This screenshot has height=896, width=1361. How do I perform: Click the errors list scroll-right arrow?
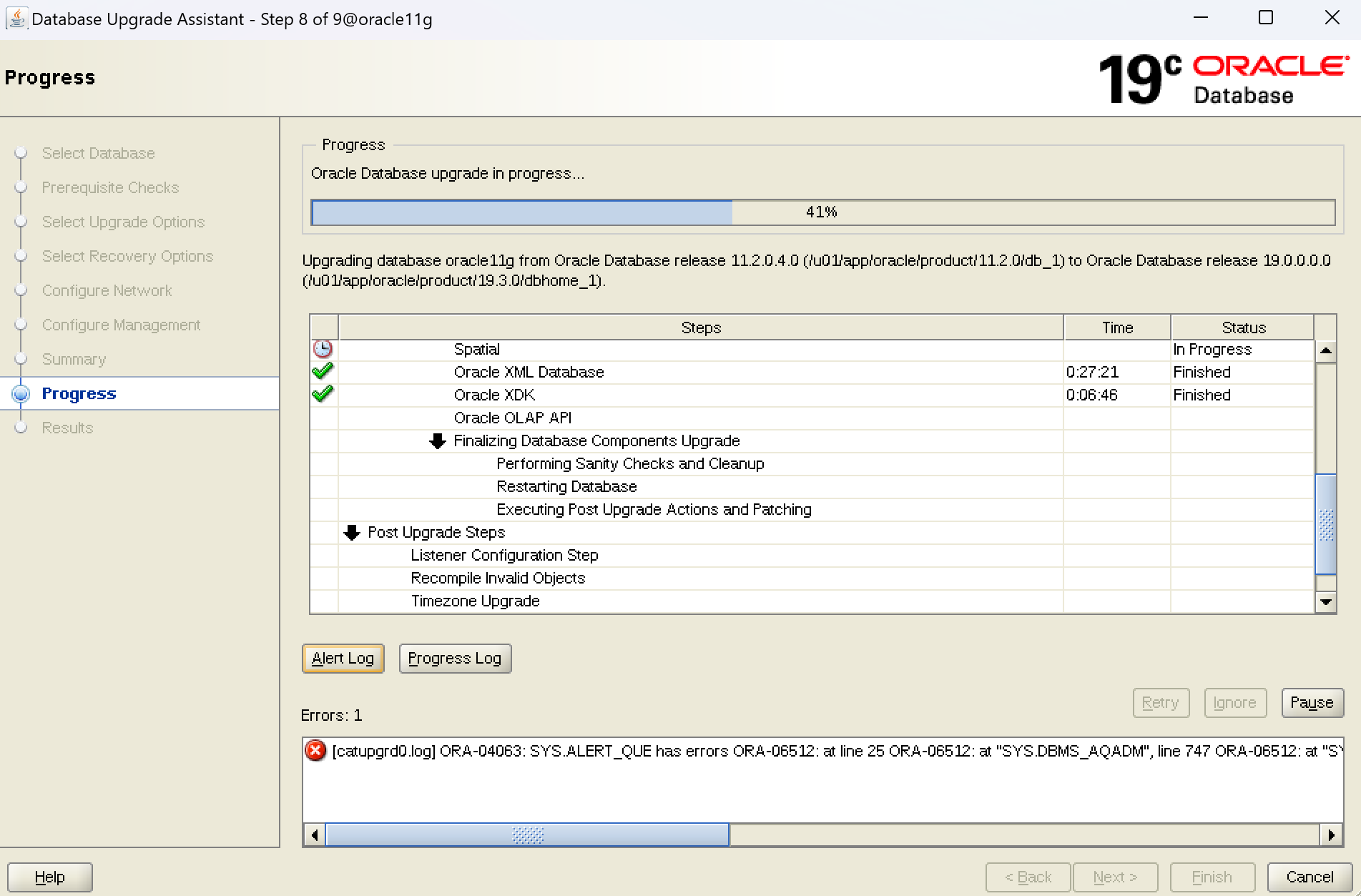[x=1331, y=835]
